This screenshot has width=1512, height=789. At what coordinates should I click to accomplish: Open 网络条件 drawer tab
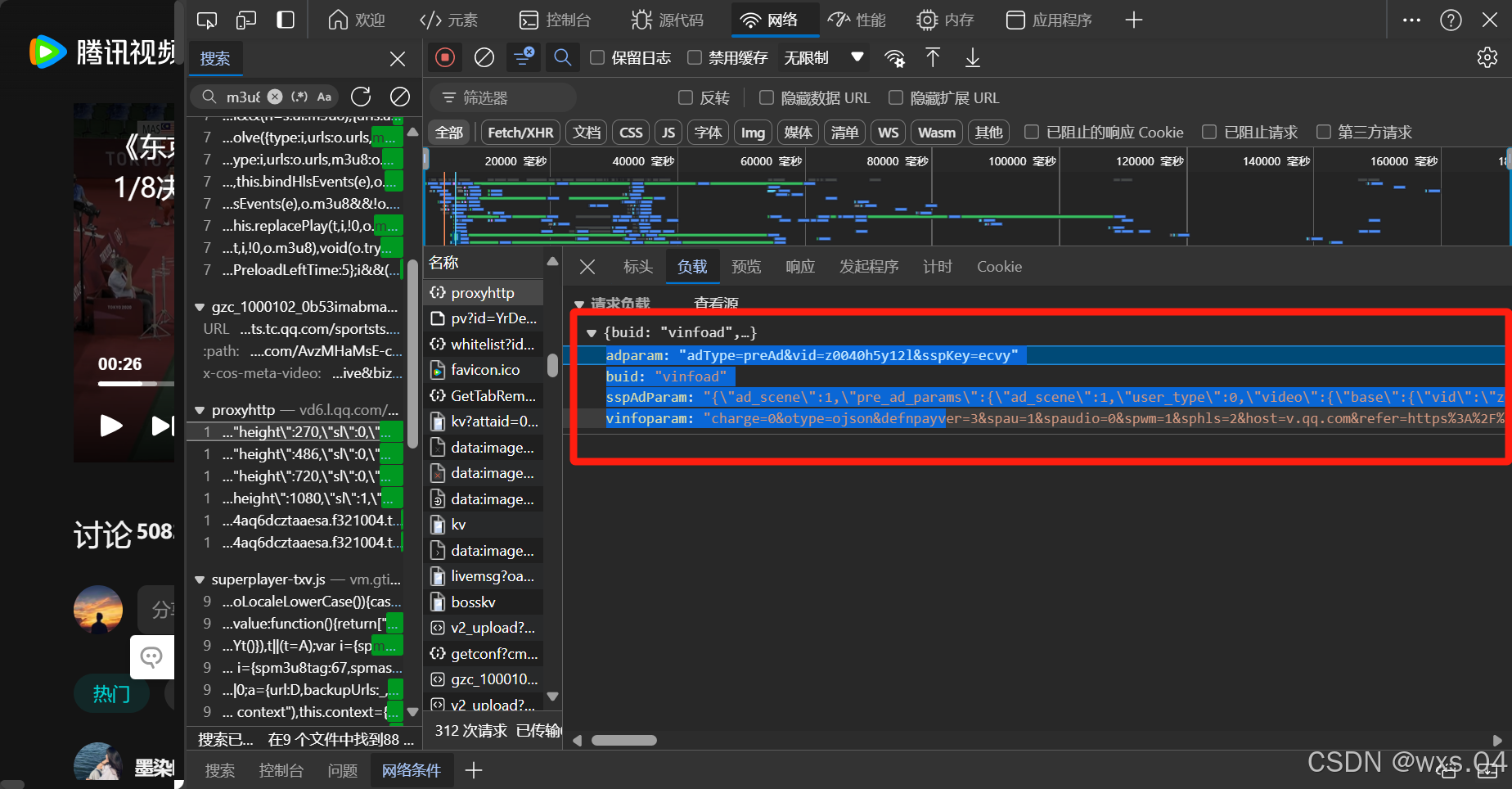412,770
